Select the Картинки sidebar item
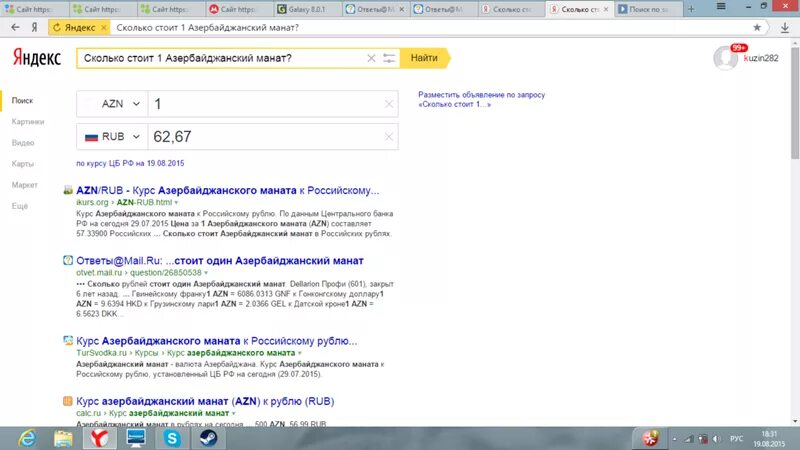Viewport: 800px width, 450px height. (x=28, y=121)
